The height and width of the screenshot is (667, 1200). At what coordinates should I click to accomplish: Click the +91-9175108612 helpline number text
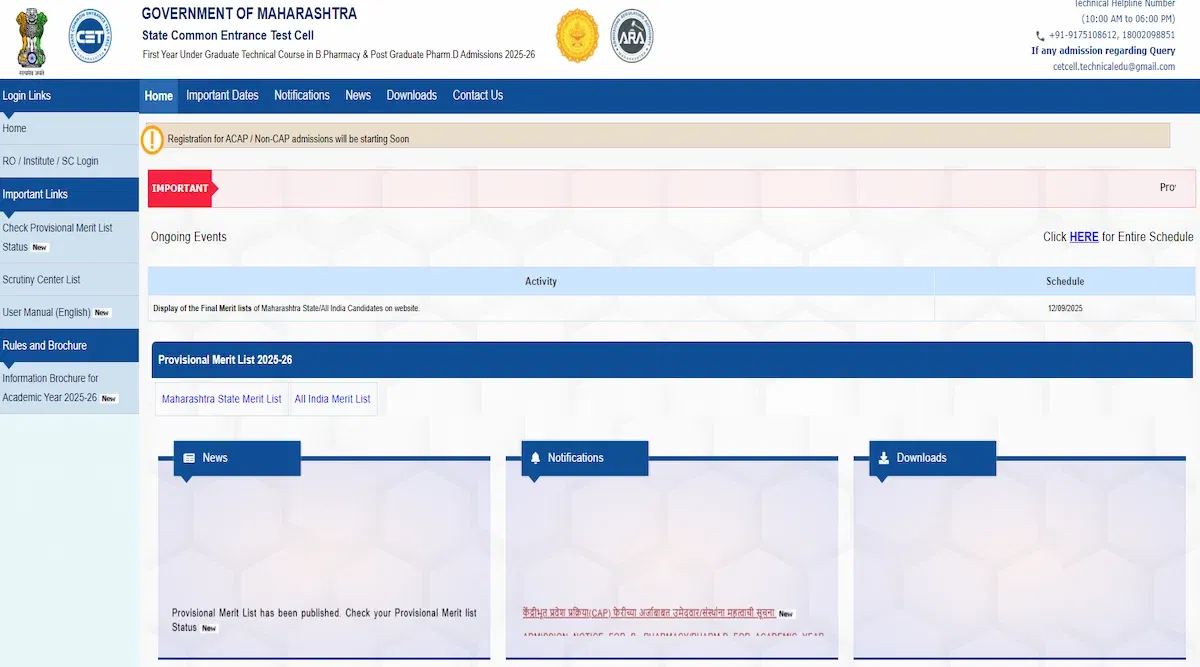pyautogui.click(x=1084, y=35)
